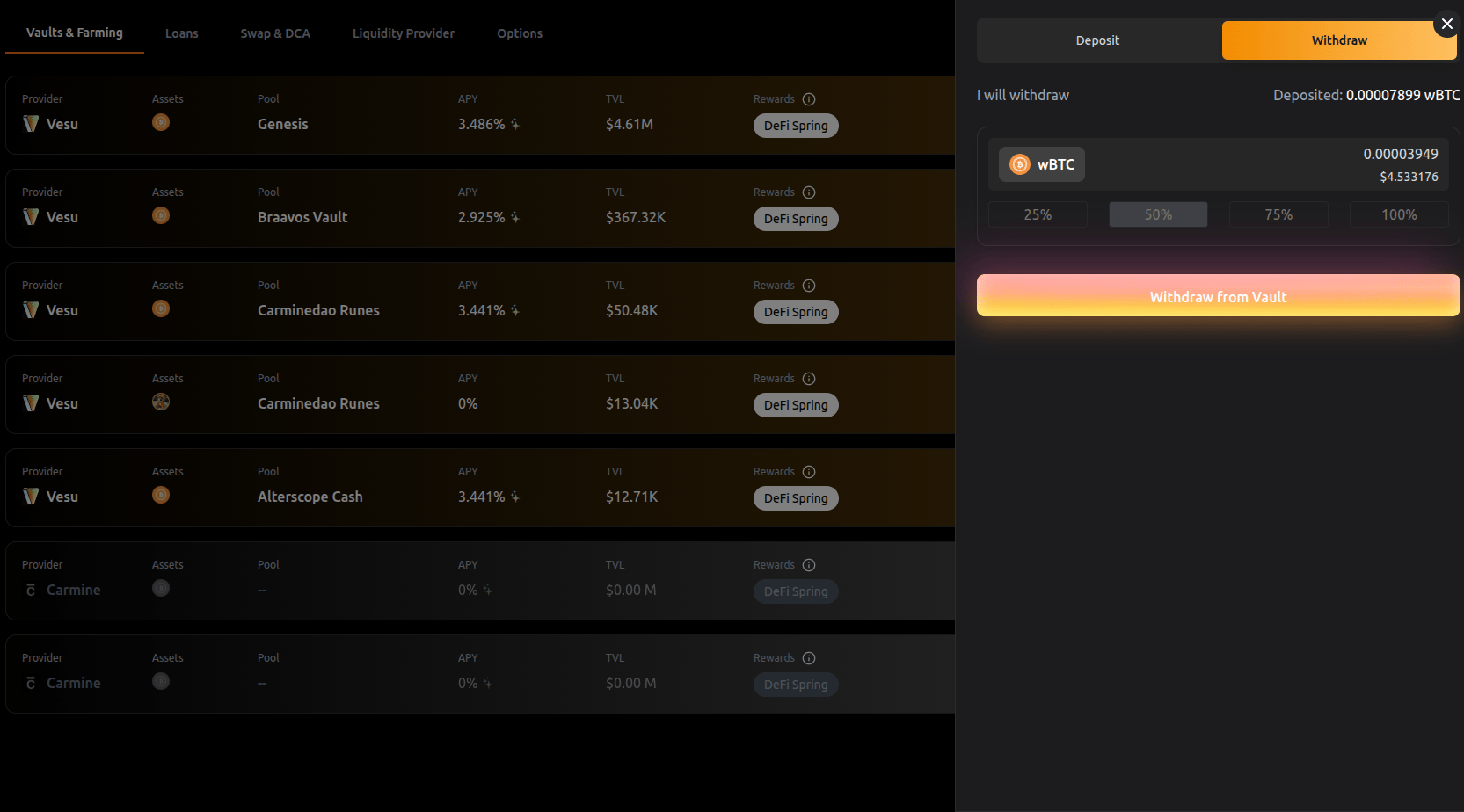The height and width of the screenshot is (812, 1464).
Task: Click Rewards info icon in last Carmine row
Action: [x=809, y=658]
